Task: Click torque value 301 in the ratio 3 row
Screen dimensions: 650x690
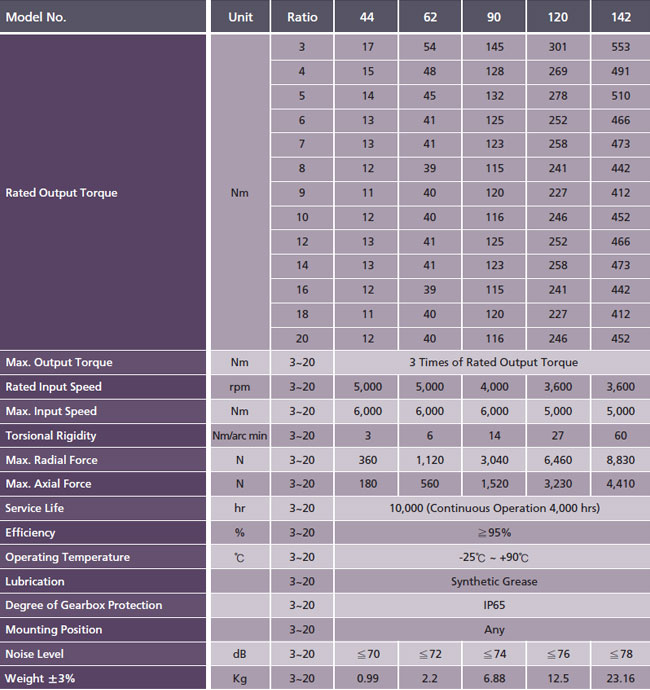Action: [x=558, y=47]
